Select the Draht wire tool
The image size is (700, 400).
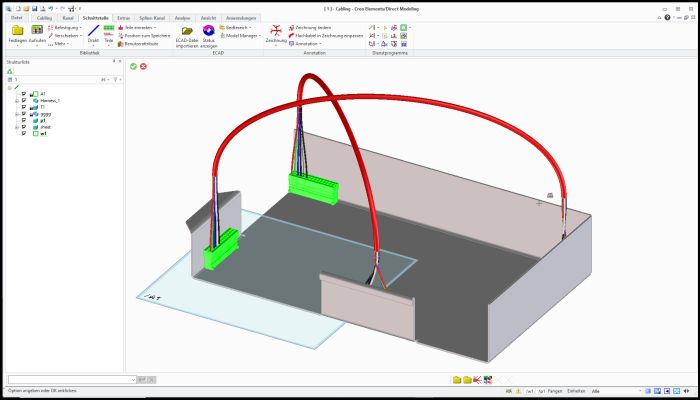click(93, 34)
